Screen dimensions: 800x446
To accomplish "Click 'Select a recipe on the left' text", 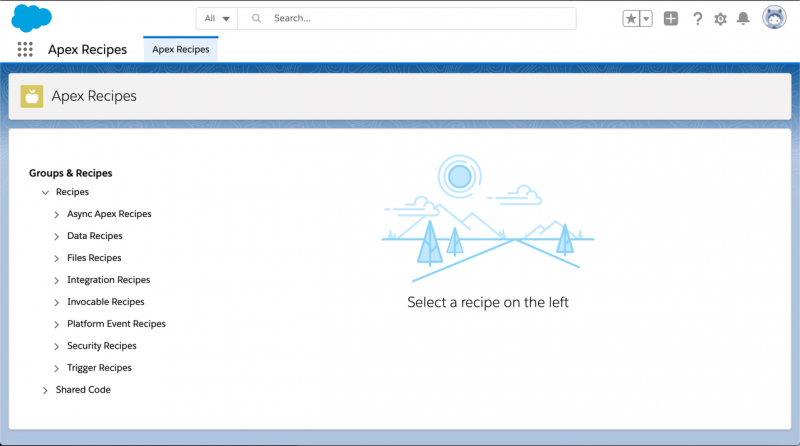I will 488,302.
